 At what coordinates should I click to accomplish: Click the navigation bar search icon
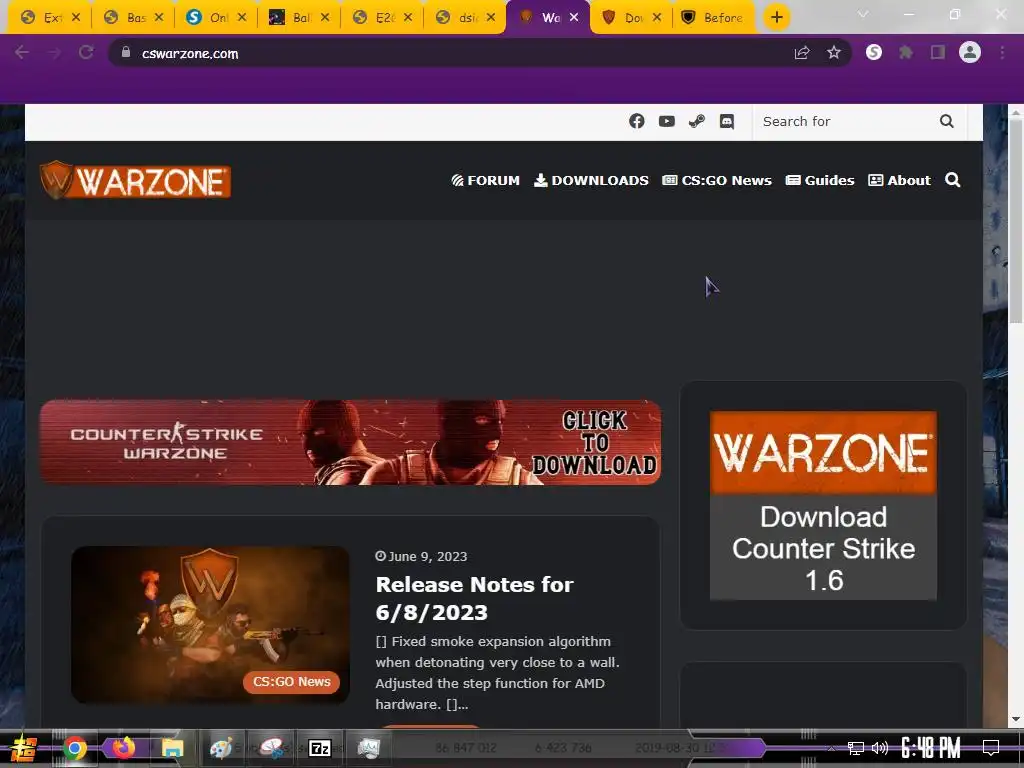tap(953, 180)
